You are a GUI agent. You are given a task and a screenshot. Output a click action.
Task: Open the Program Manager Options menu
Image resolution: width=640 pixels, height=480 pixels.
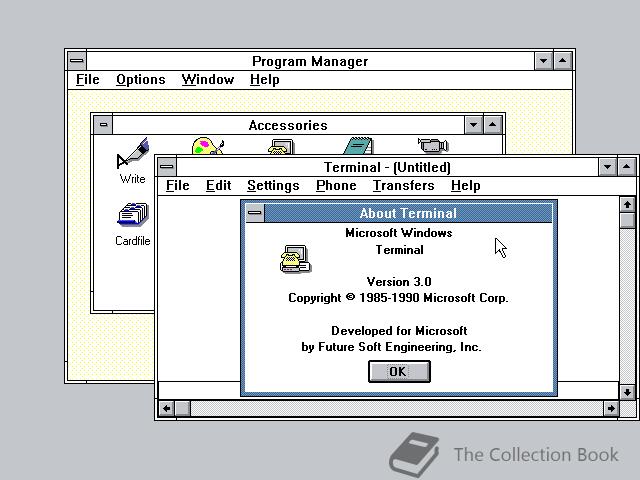(x=141, y=80)
